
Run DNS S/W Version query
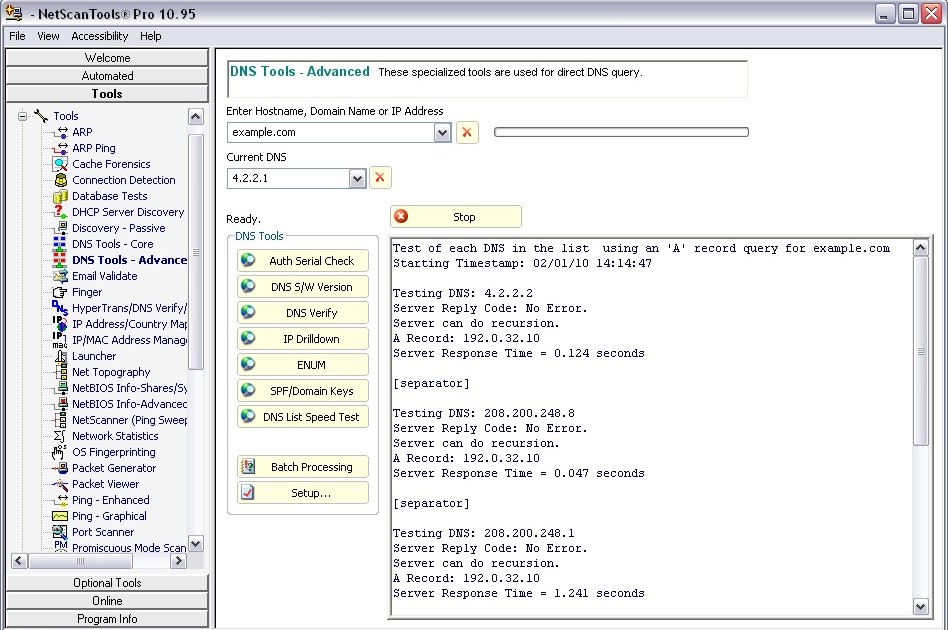[303, 287]
